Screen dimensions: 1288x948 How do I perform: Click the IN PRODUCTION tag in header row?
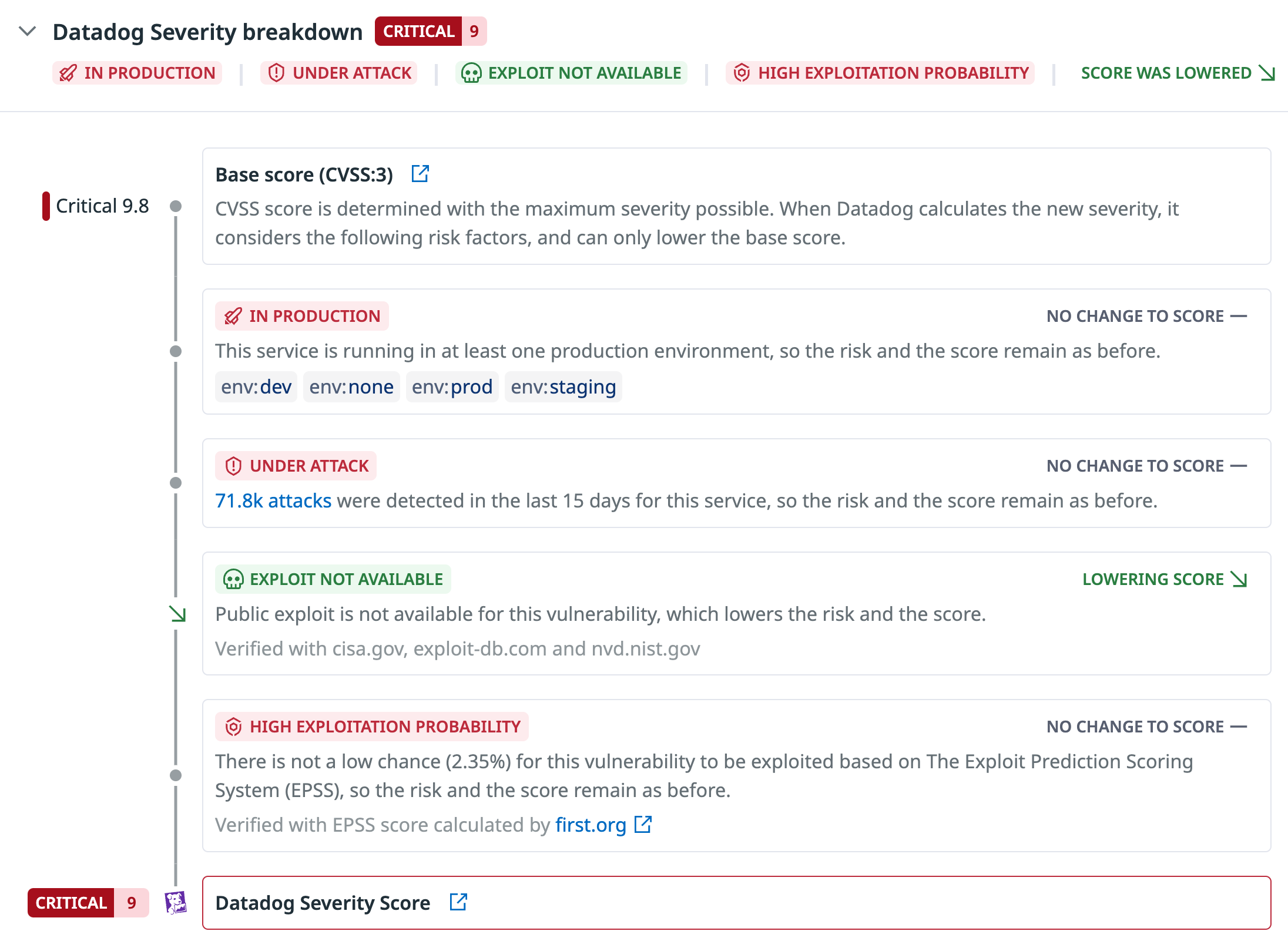(137, 73)
